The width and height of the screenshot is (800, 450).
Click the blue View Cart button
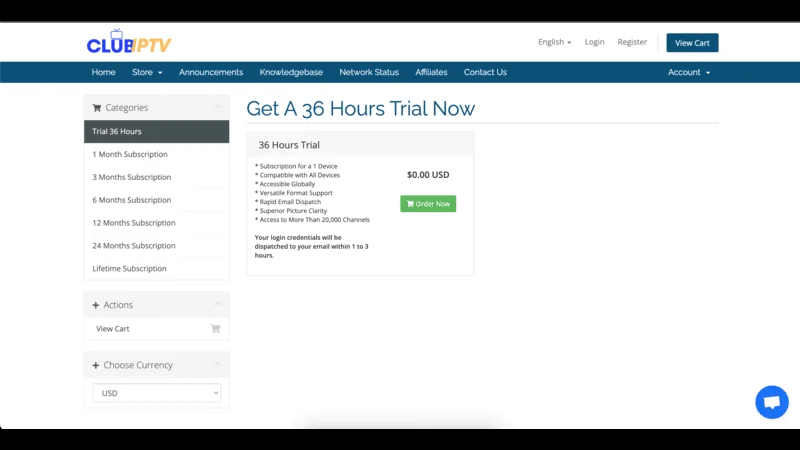[692, 43]
